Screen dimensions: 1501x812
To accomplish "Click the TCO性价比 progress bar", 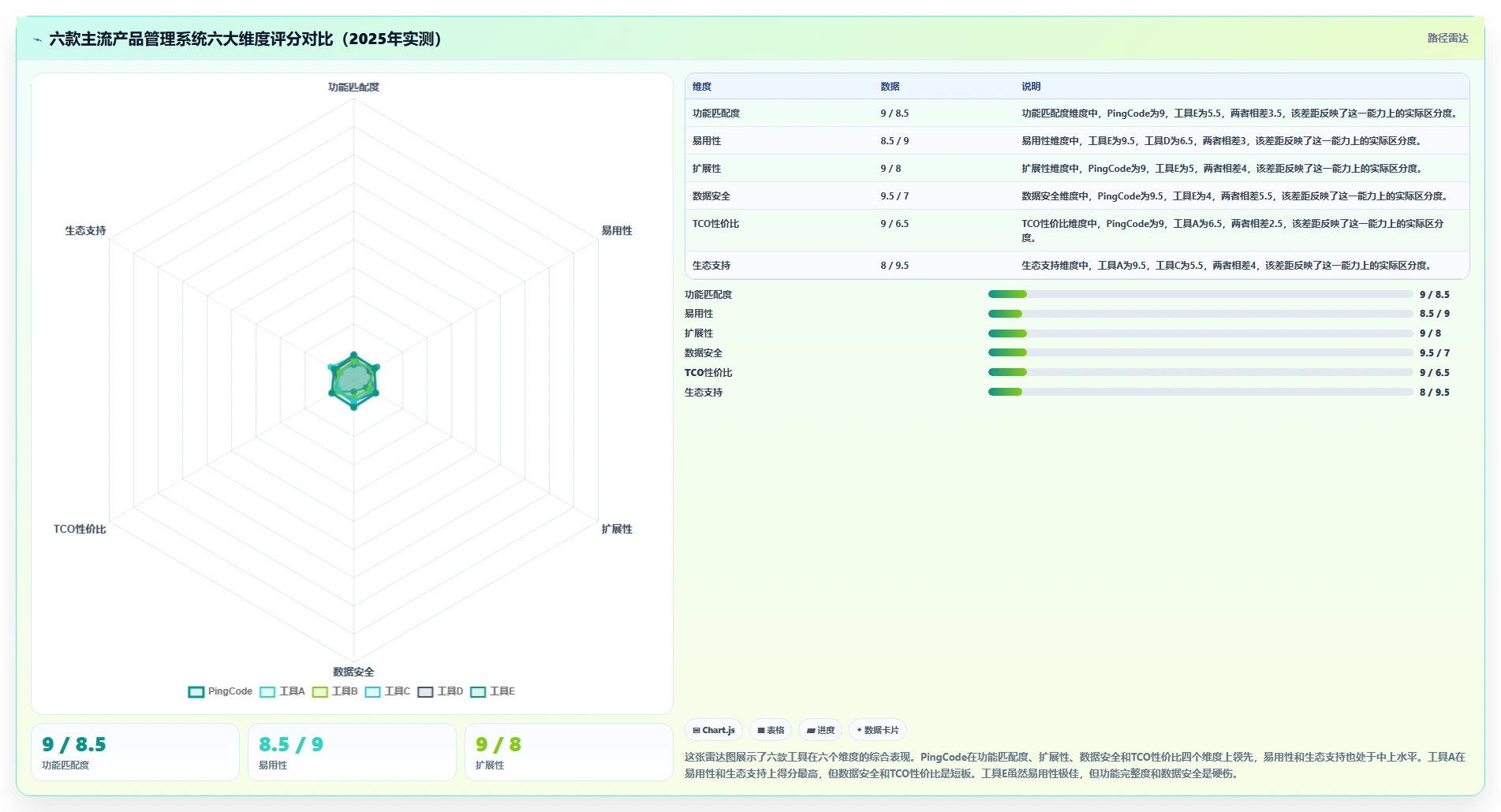I will [1200, 372].
